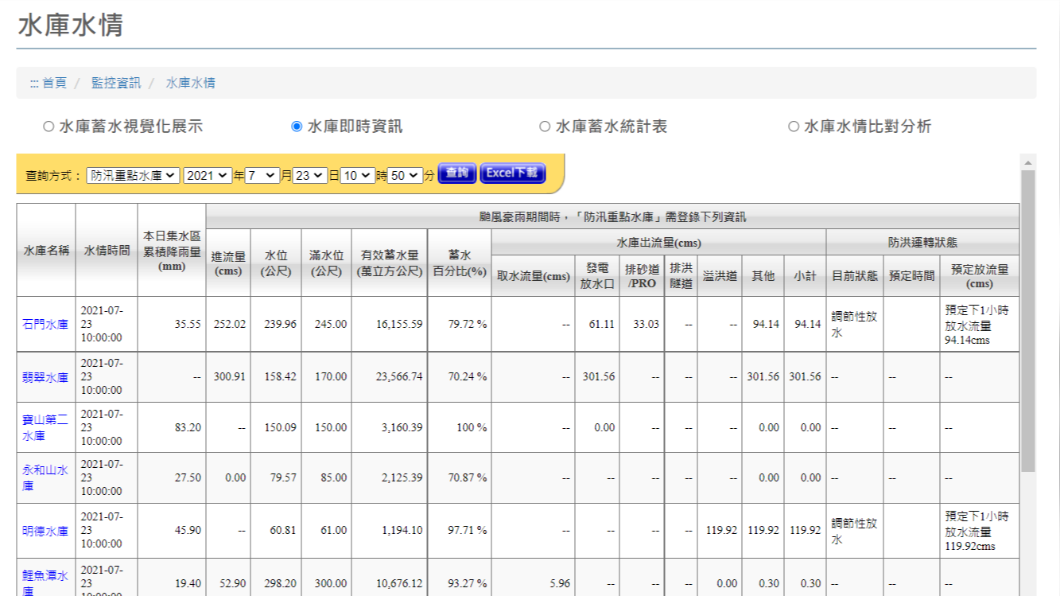Click the 水庫水情 page heading

click(x=70, y=25)
